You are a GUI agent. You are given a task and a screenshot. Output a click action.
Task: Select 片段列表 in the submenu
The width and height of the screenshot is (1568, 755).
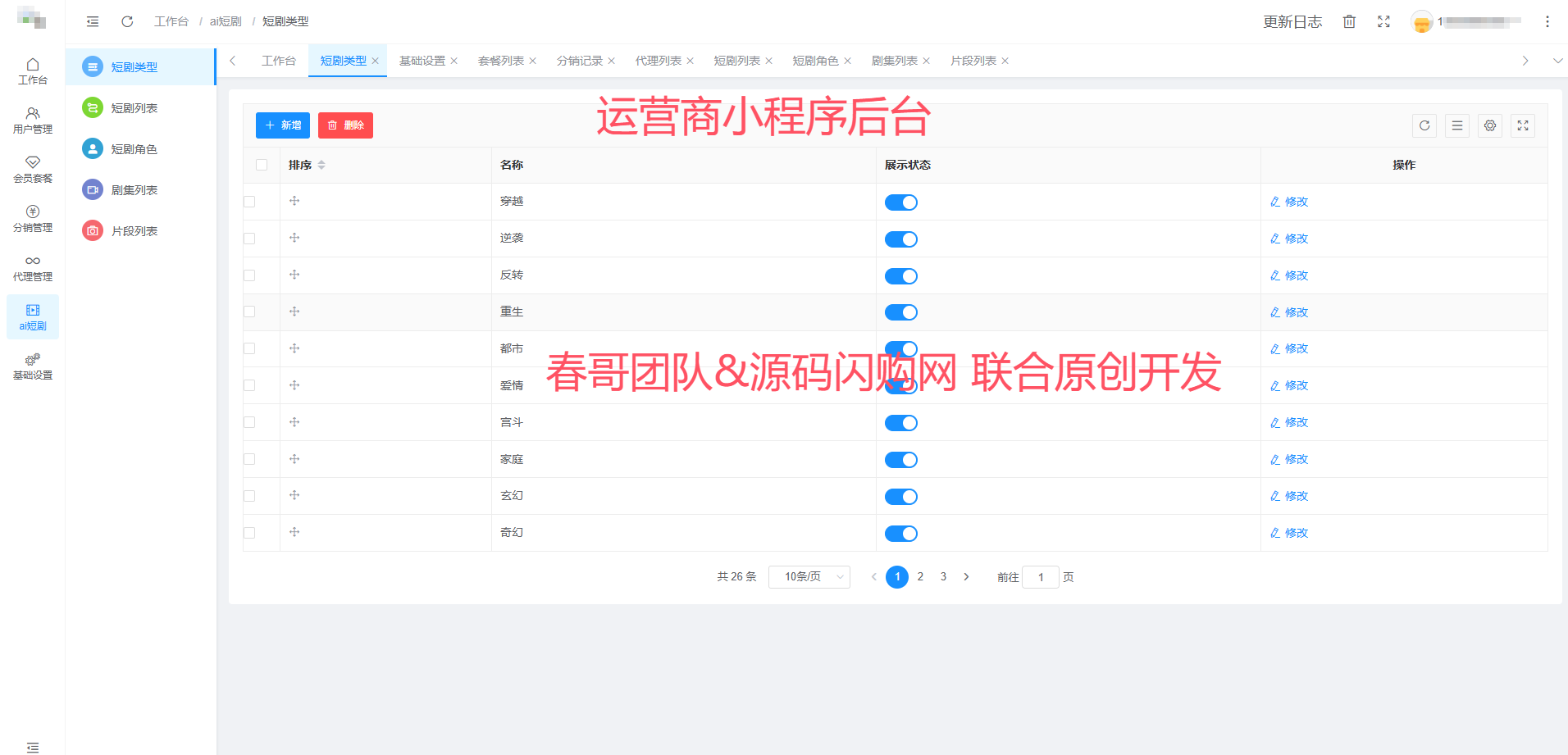pyautogui.click(x=140, y=231)
